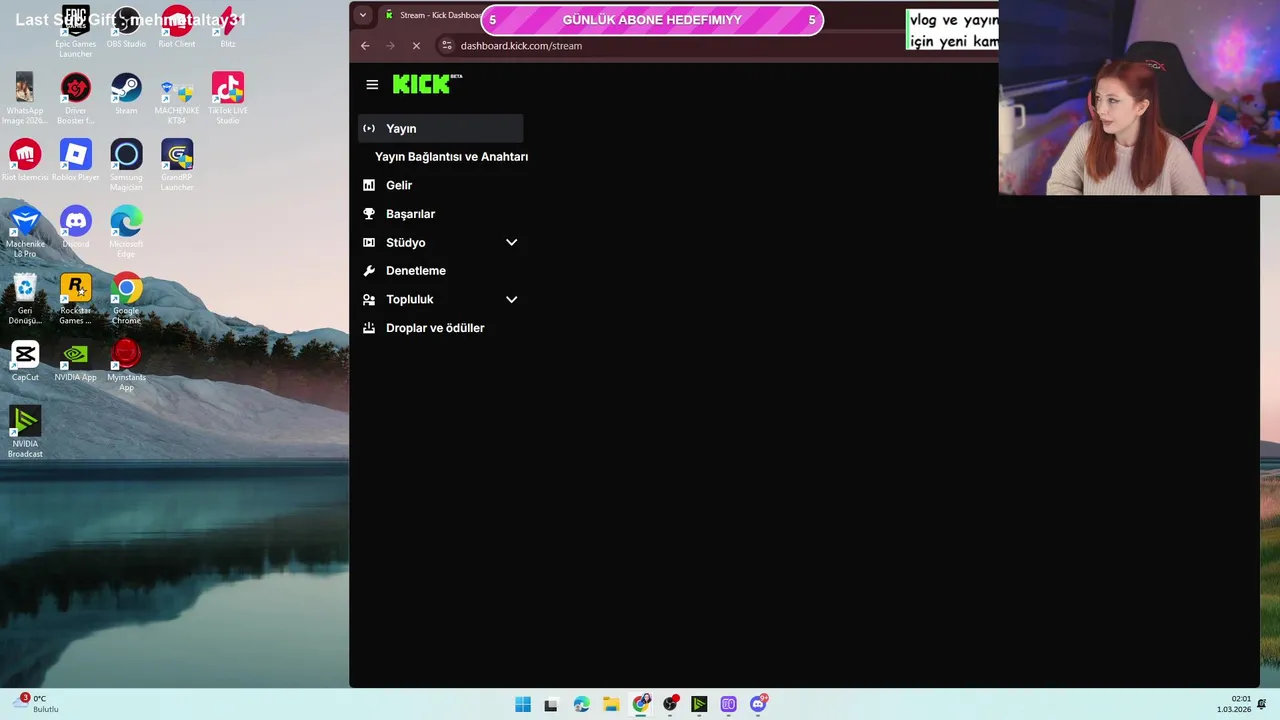Open Blitz desktop shortcut

(228, 27)
